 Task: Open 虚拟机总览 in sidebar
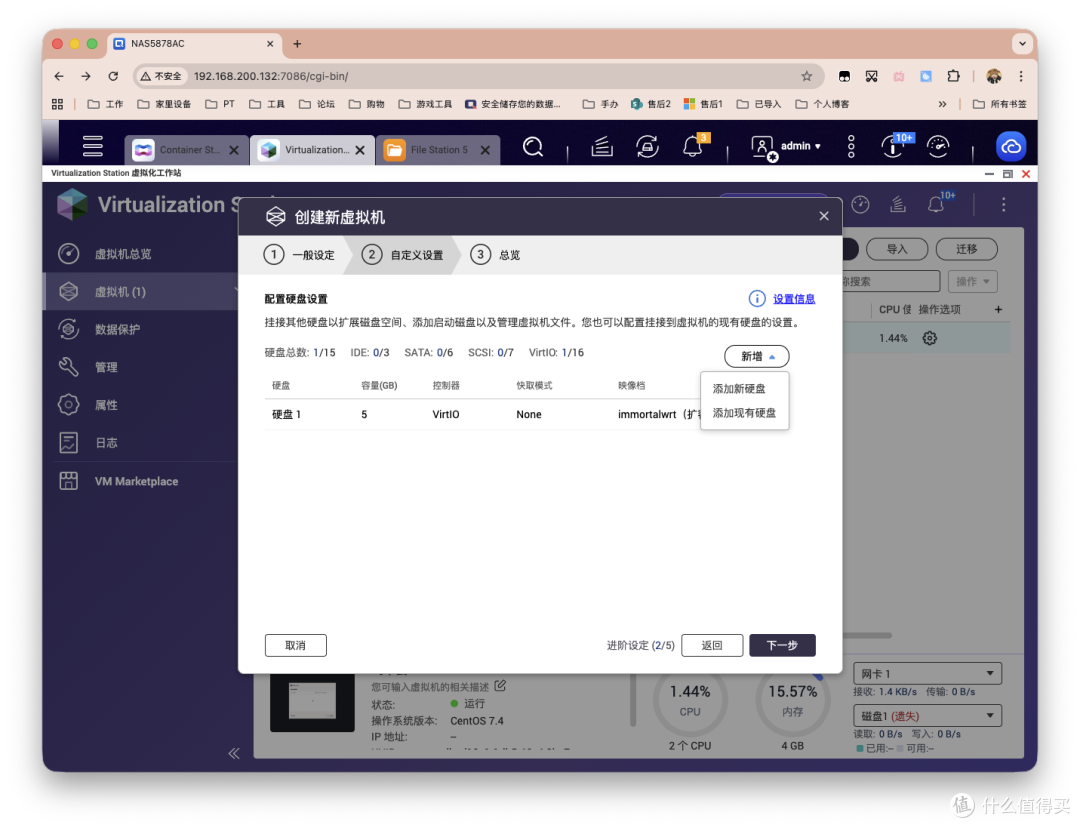click(140, 254)
